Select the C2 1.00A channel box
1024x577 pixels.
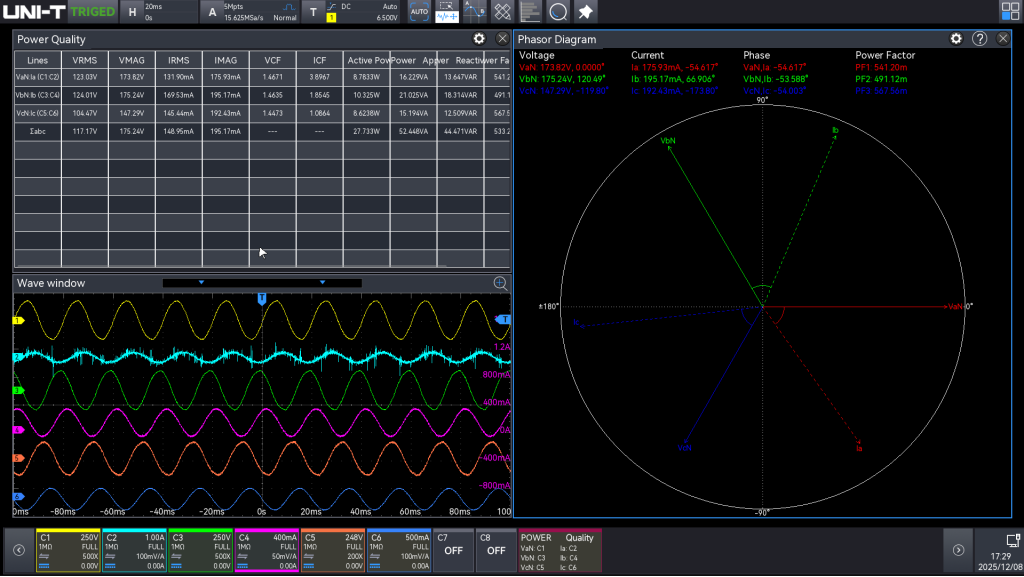(x=134, y=550)
